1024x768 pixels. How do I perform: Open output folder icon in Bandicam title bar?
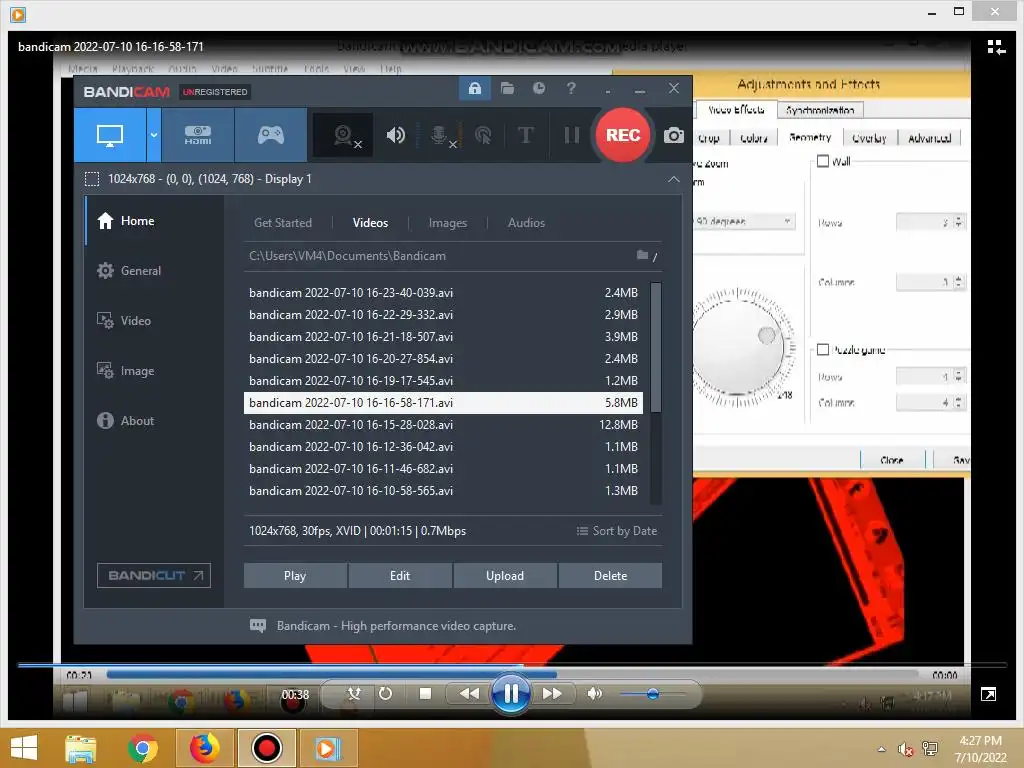[507, 88]
